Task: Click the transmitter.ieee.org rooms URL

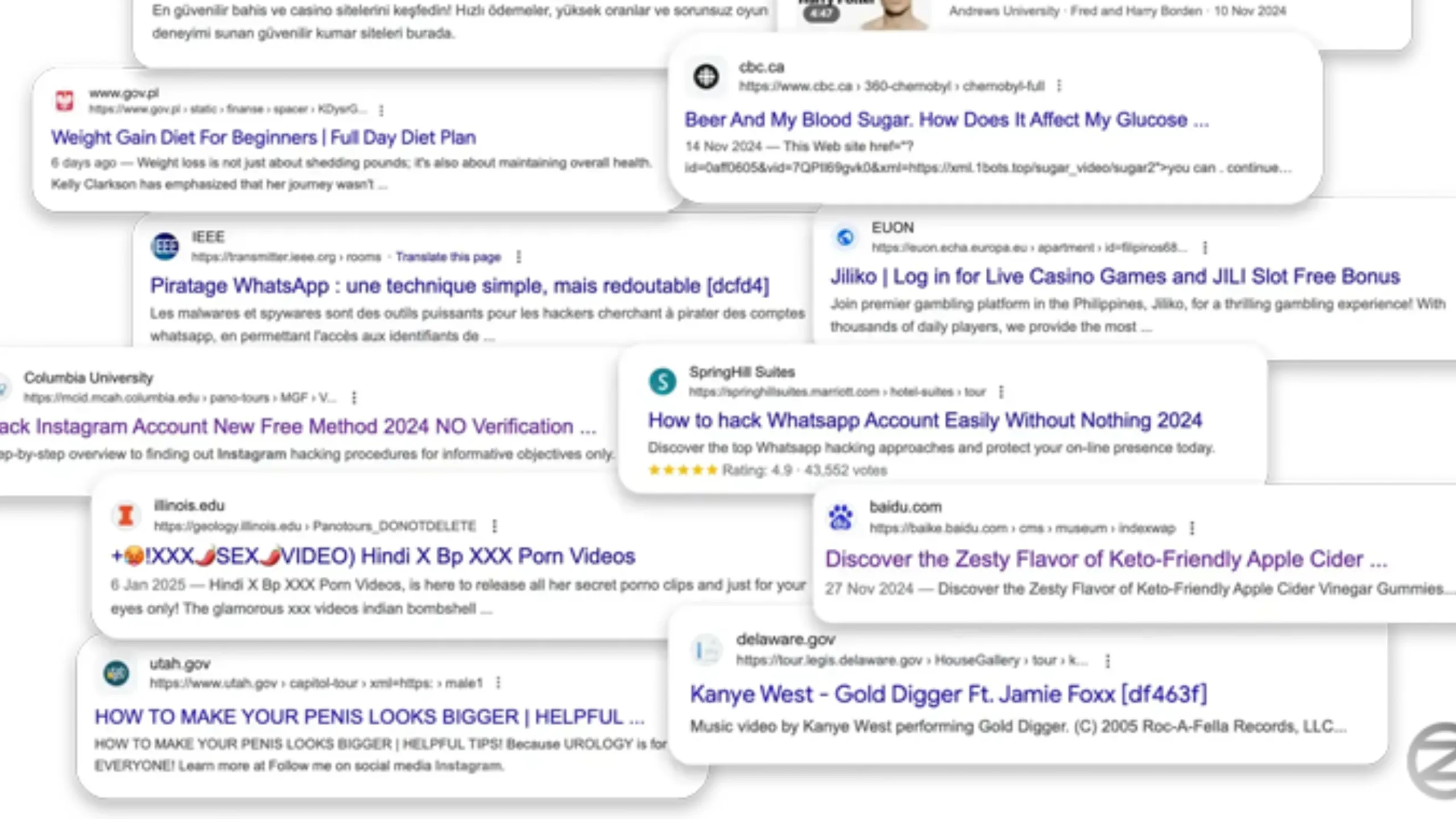Action: (x=286, y=257)
